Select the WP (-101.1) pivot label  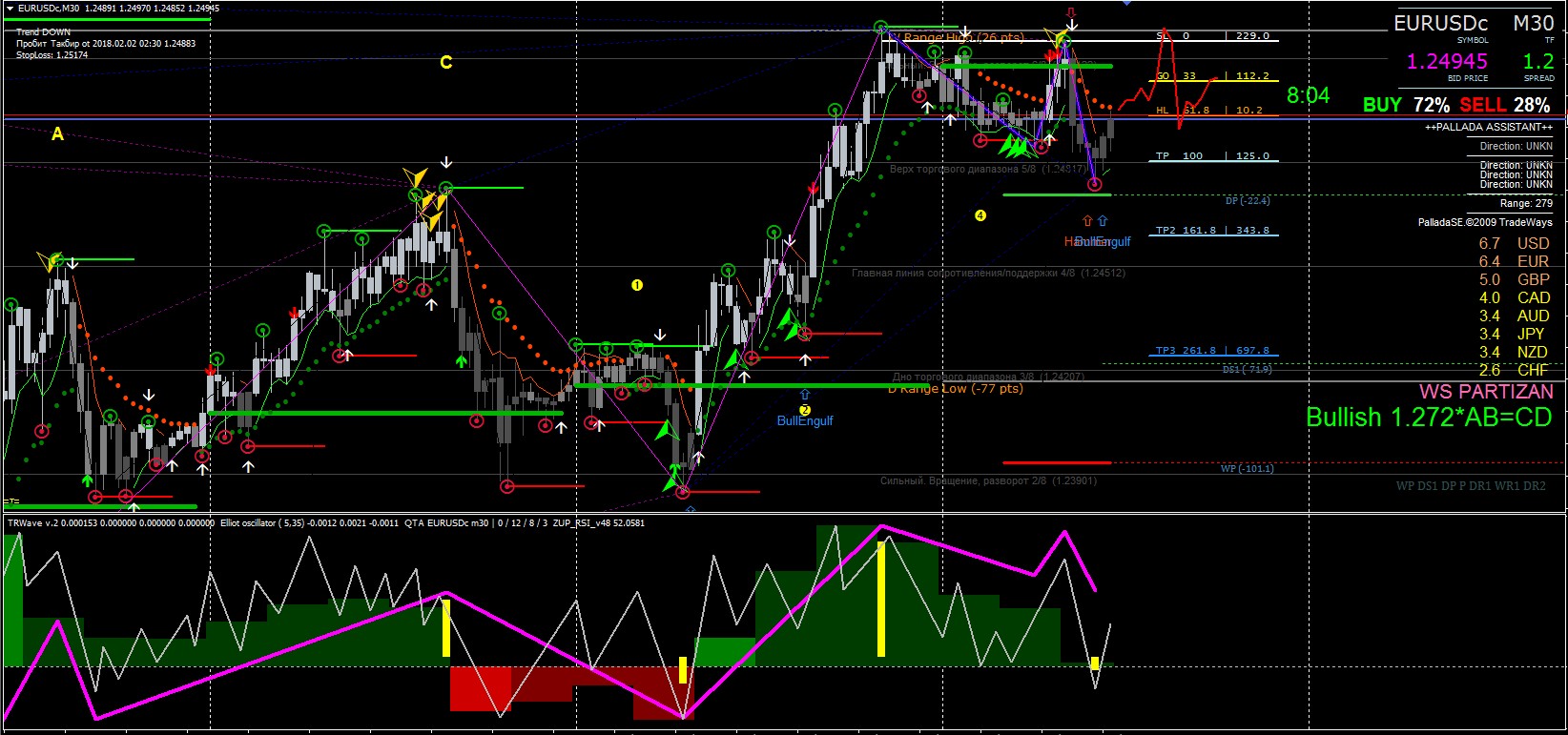point(1248,469)
